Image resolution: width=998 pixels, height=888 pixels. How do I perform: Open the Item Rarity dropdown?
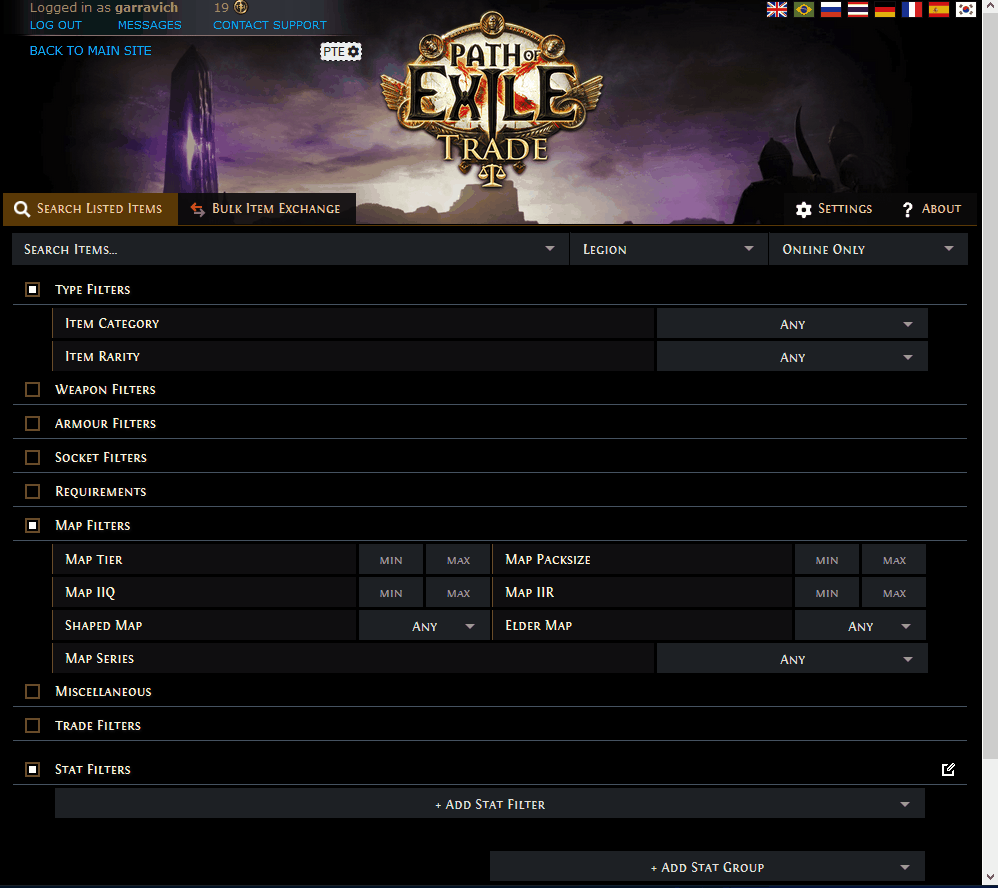point(792,357)
